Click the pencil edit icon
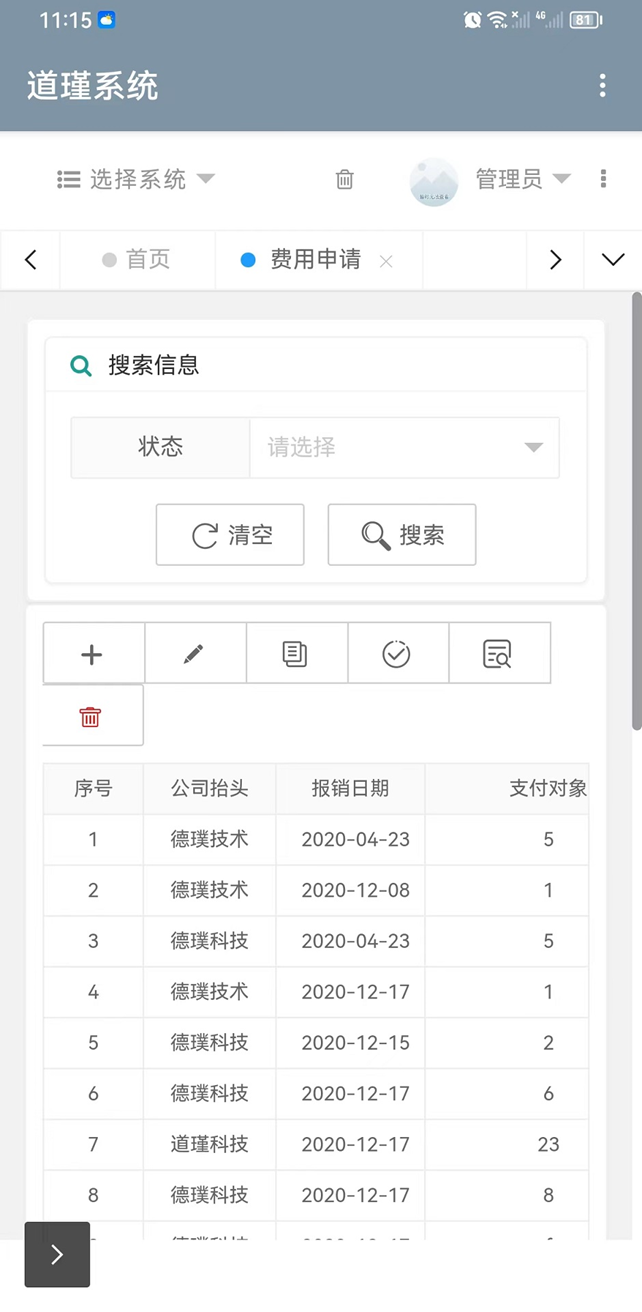The image size is (642, 1312). pyautogui.click(x=194, y=654)
